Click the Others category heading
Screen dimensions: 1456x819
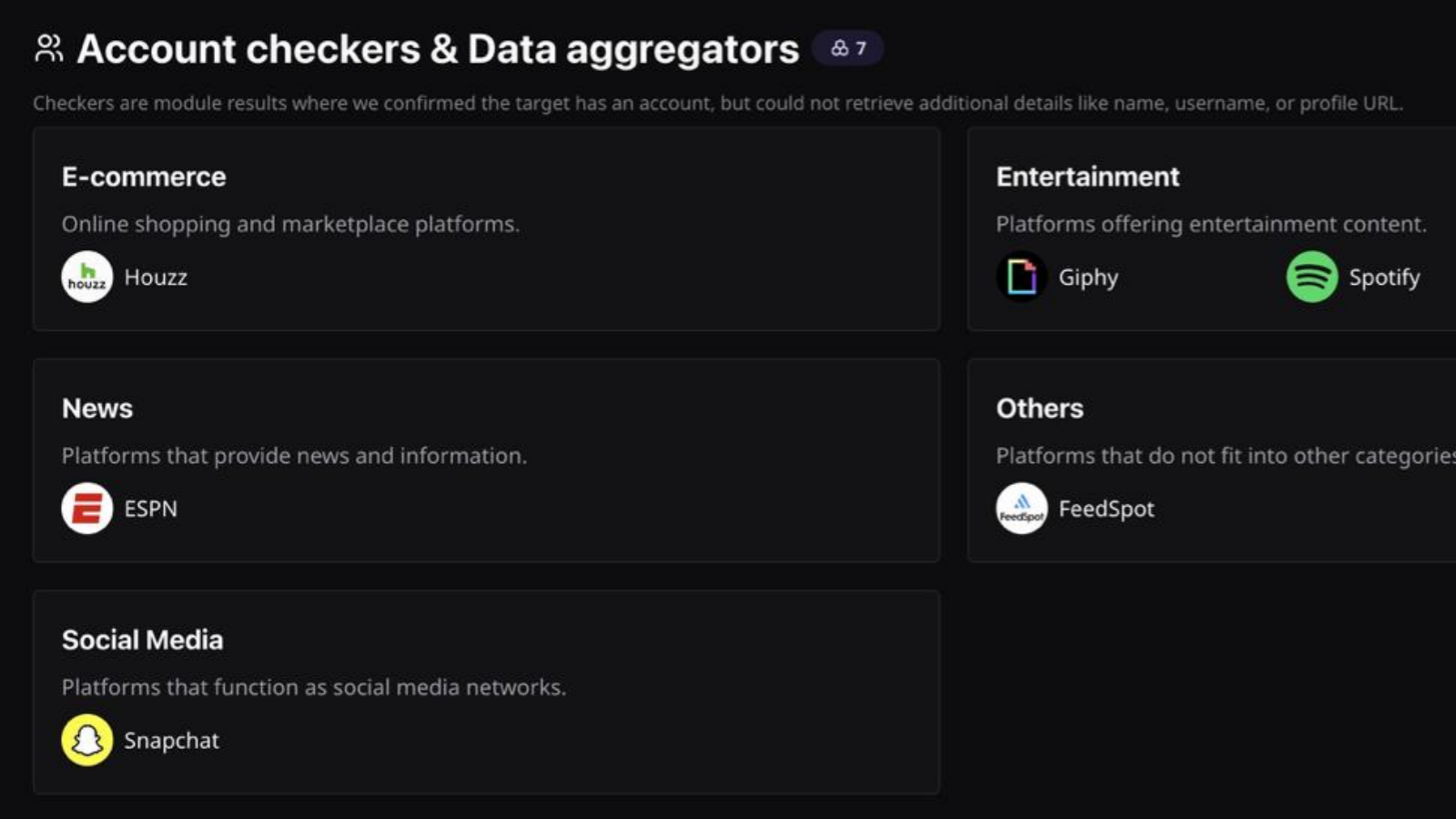point(1039,408)
